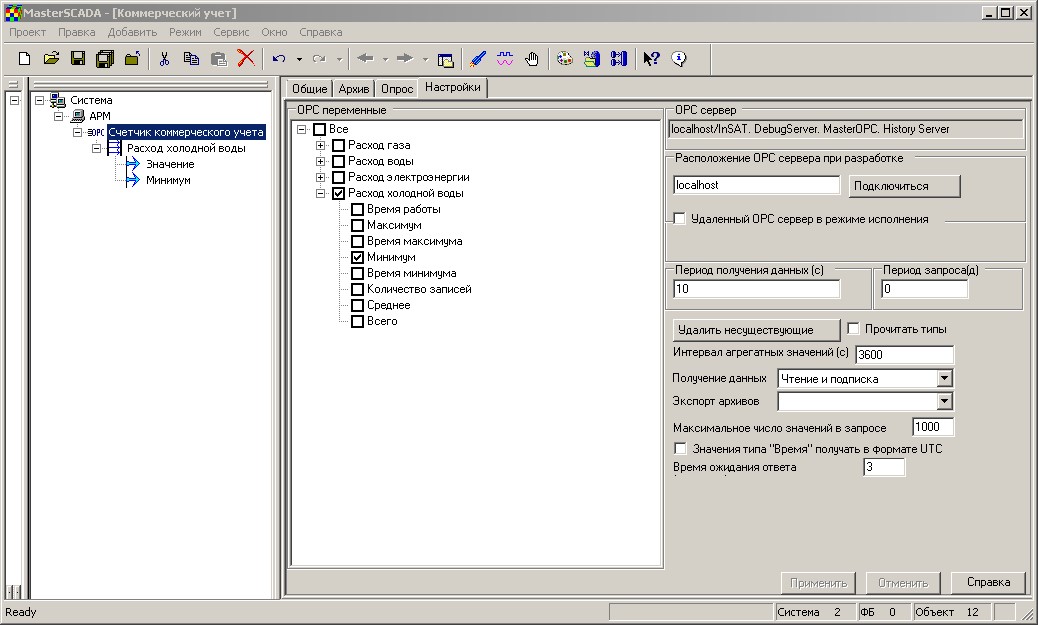Switch to the Опрос tab
The width and height of the screenshot is (1038, 625).
(397, 89)
